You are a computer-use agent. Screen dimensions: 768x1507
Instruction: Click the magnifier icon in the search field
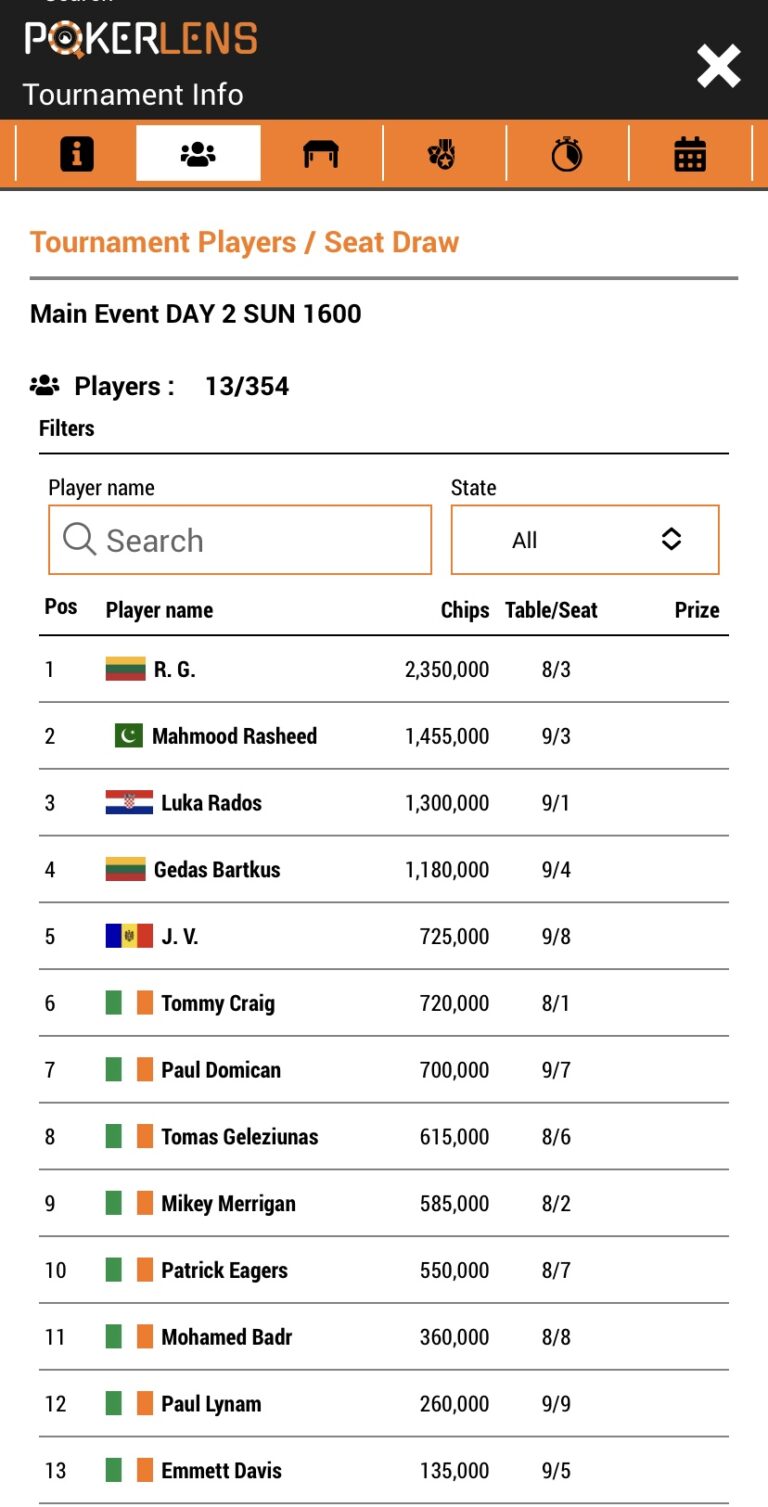coord(78,539)
